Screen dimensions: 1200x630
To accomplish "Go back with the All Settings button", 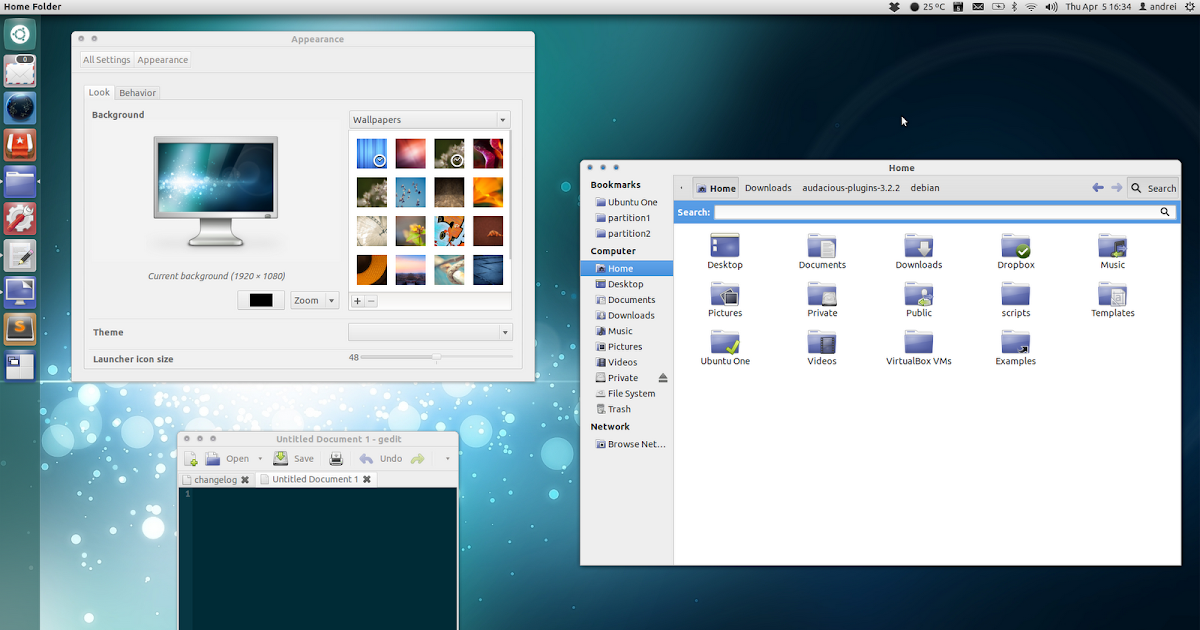I will [x=106, y=59].
